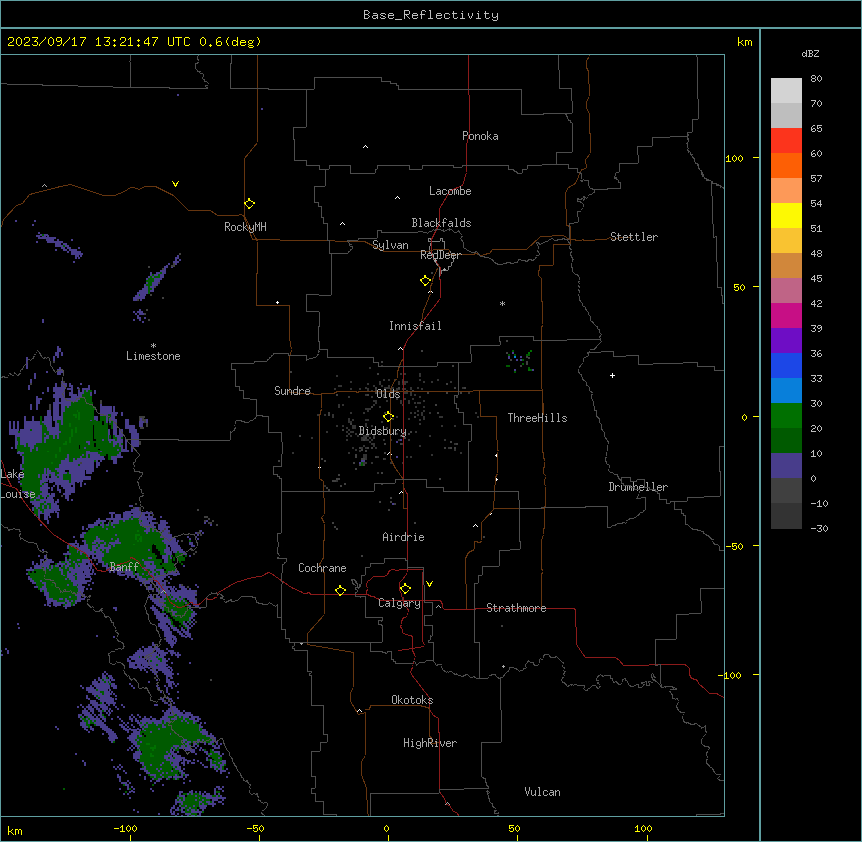Click the yellow diamond marker below Cochrane
The image size is (862, 842).
pos(340,590)
